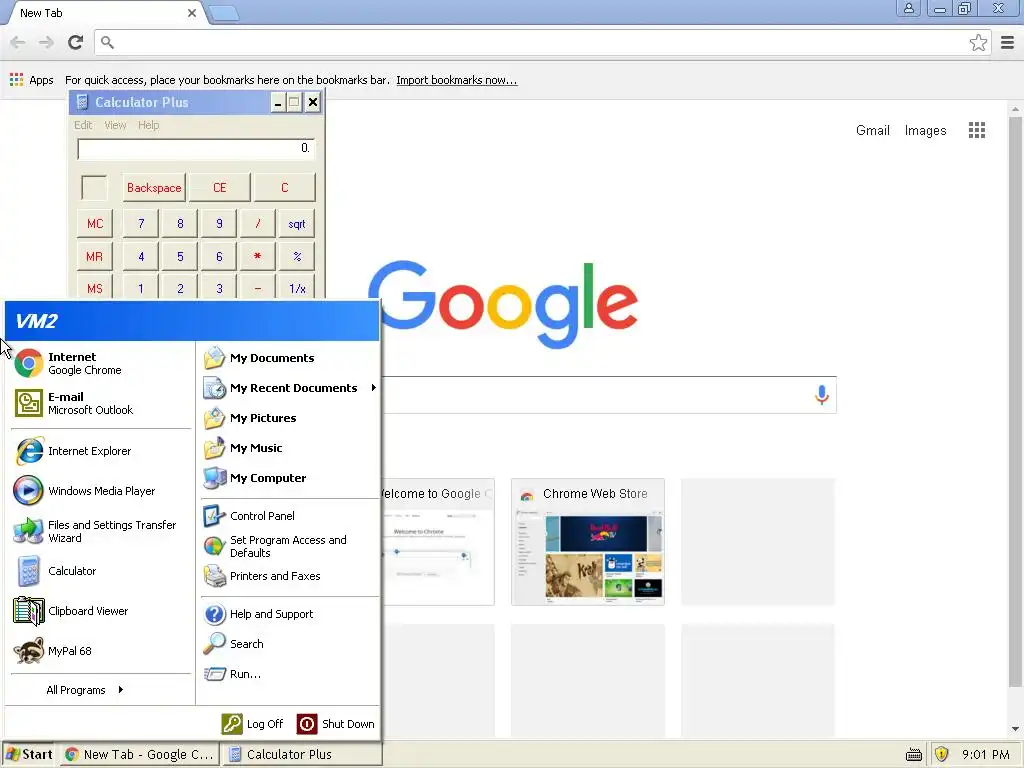Viewport: 1024px width, 768px height.
Task: Open Google Chrome from Start menu Internet entry
Action: coord(101,363)
